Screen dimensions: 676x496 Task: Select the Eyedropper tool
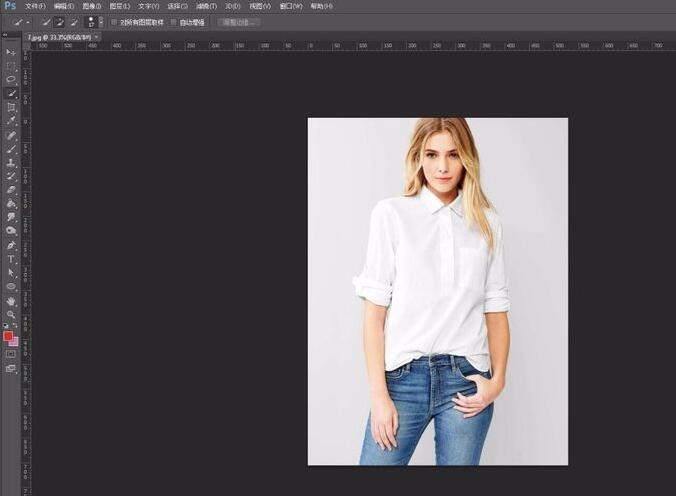tap(11, 121)
